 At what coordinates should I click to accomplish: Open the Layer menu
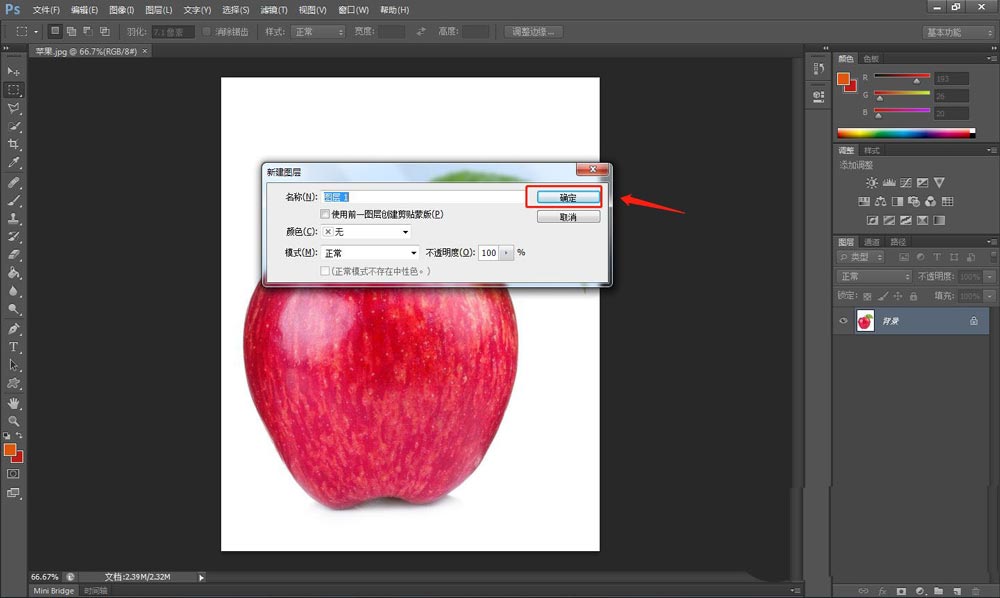tap(158, 10)
